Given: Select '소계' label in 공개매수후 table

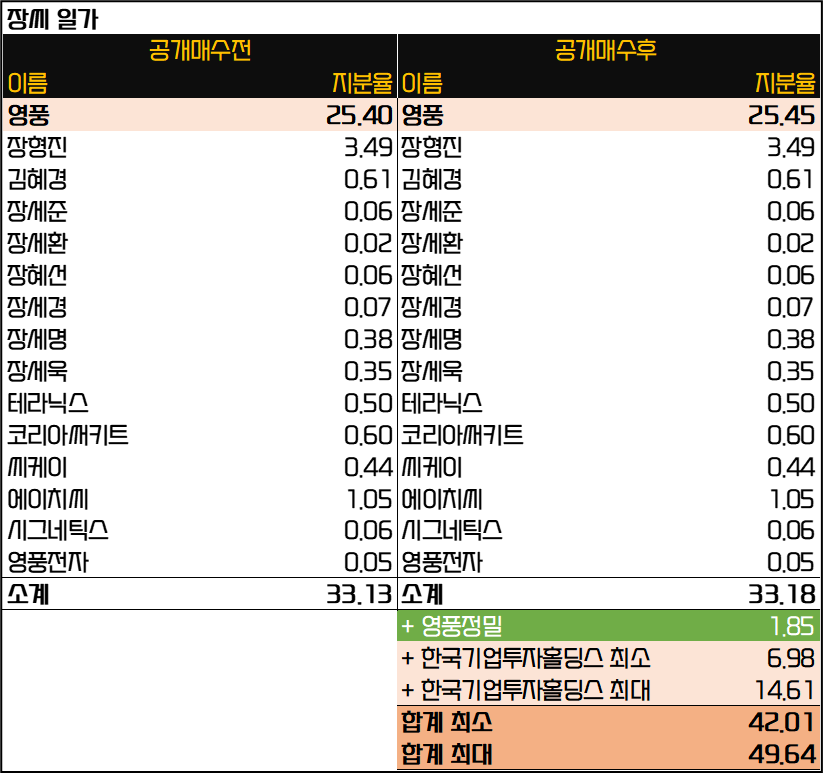Looking at the screenshot, I should click(422, 595).
